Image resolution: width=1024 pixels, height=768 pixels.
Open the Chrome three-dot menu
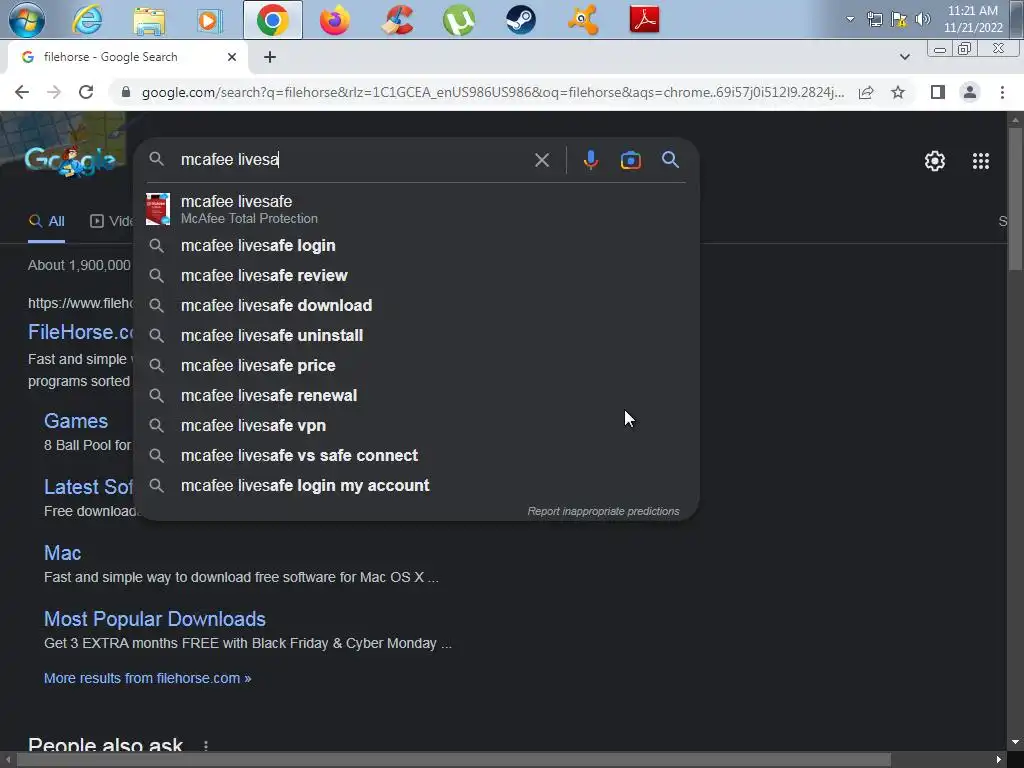(x=1002, y=92)
